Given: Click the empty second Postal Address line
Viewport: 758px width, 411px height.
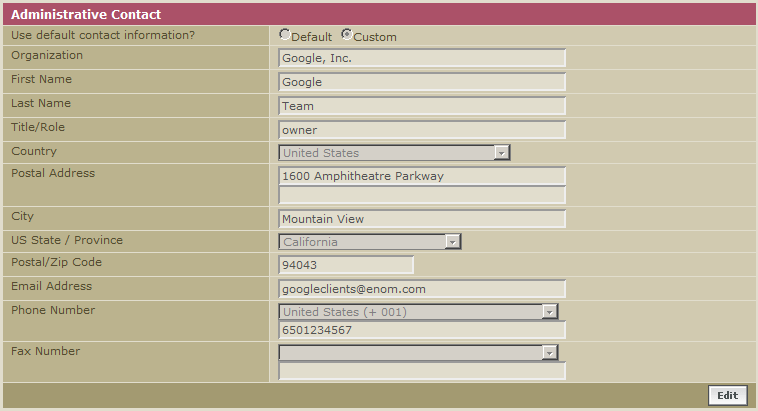Looking at the screenshot, I should [422, 195].
